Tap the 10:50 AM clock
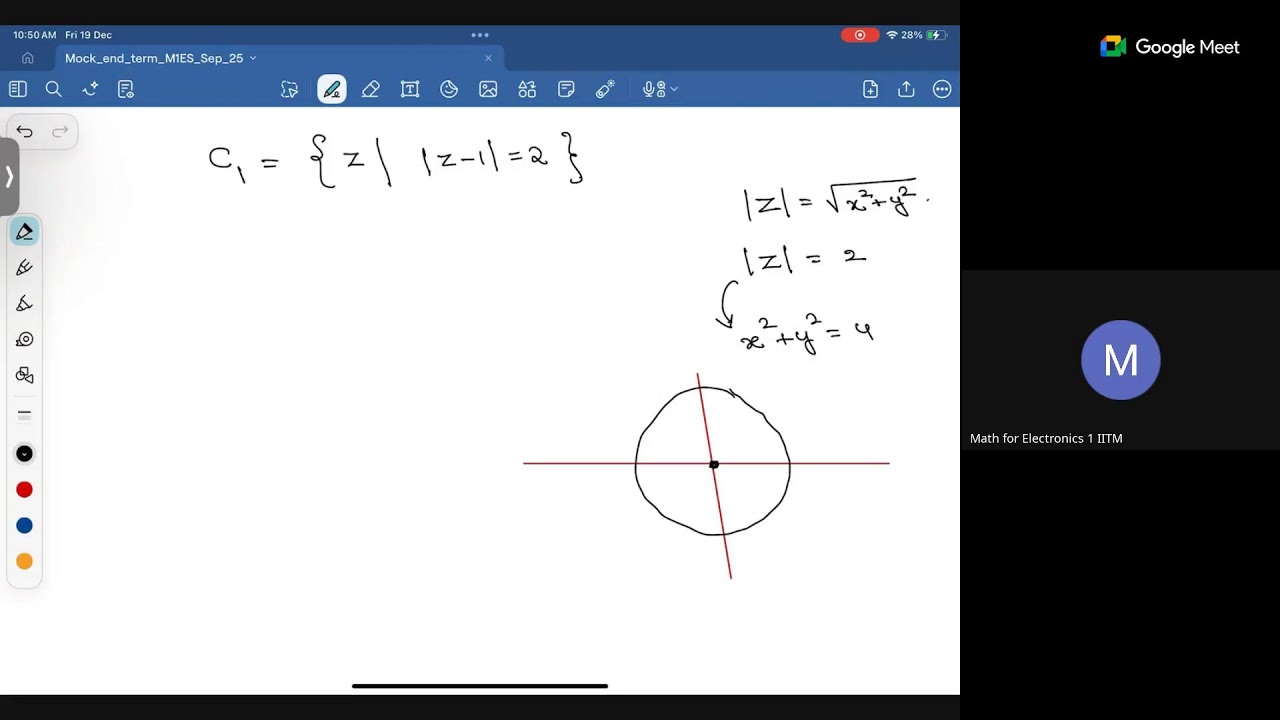Screen dimensions: 1280x720 click(34, 35)
